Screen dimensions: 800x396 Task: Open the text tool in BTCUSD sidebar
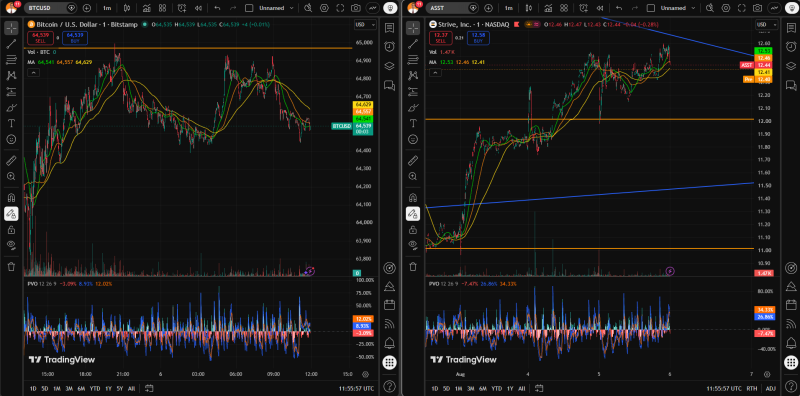point(11,123)
